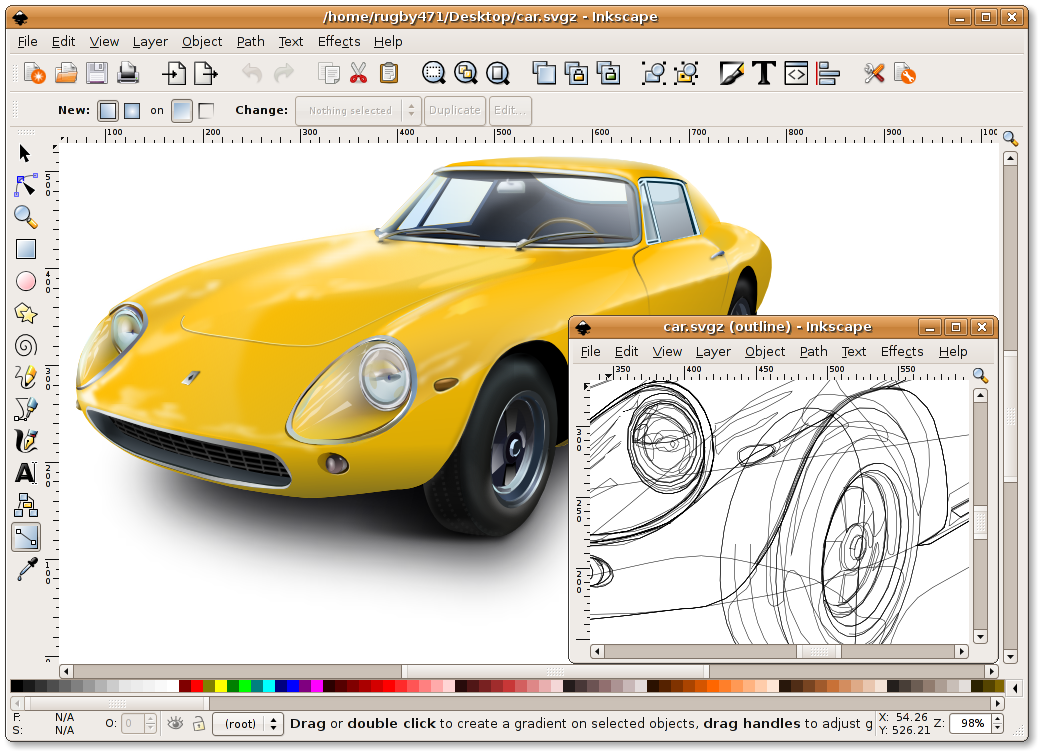Viewport: 1038px width, 751px height.
Task: Select the text tool in the toolbox
Action: pyautogui.click(x=25, y=472)
